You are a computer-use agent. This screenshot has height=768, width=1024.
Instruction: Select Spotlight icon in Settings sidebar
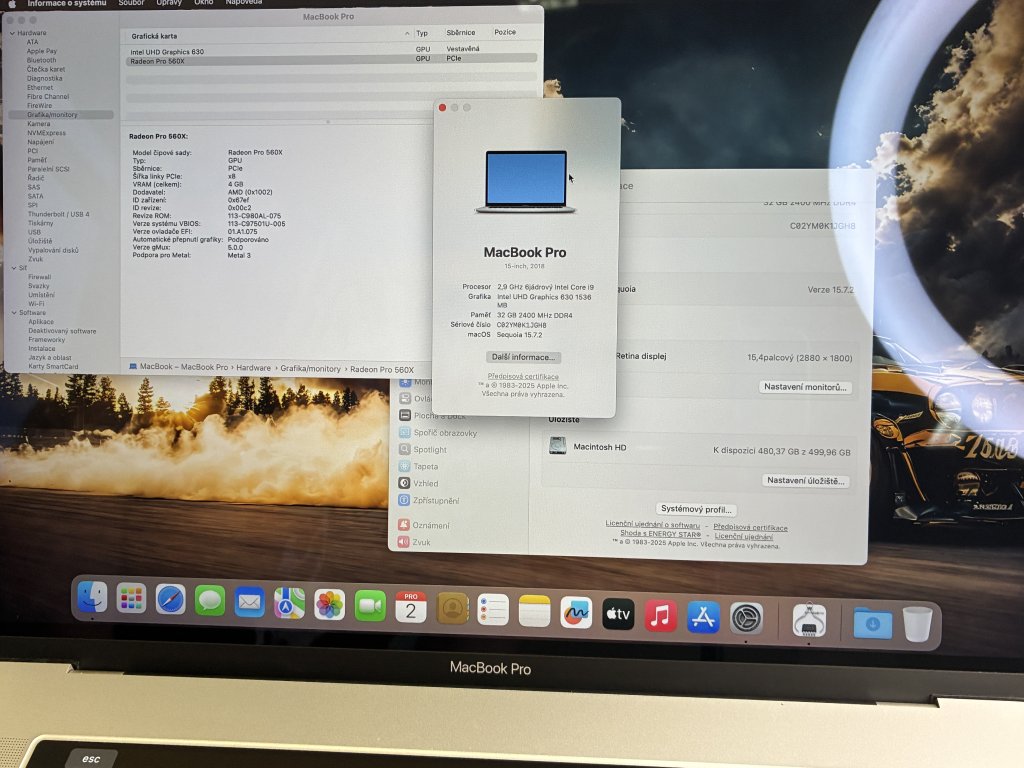tap(404, 449)
